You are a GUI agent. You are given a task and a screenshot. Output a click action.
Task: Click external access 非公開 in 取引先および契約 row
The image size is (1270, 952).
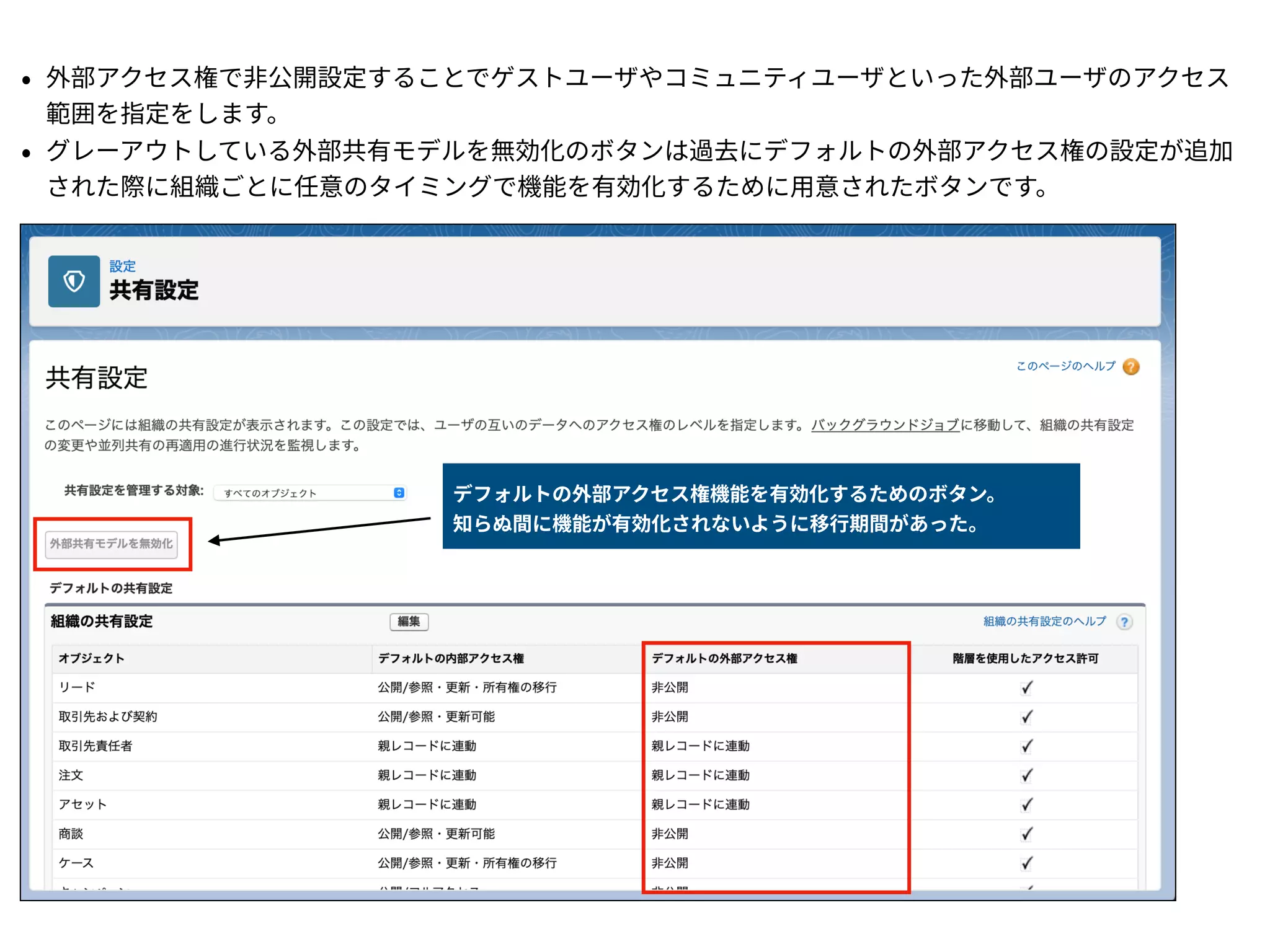[670, 716]
